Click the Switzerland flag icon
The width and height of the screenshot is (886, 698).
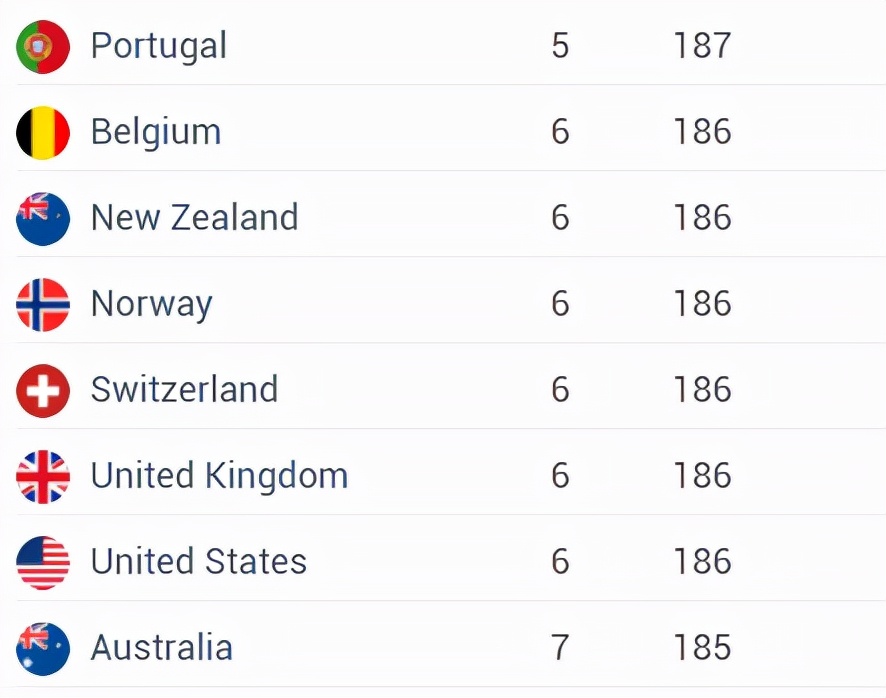(x=43, y=391)
